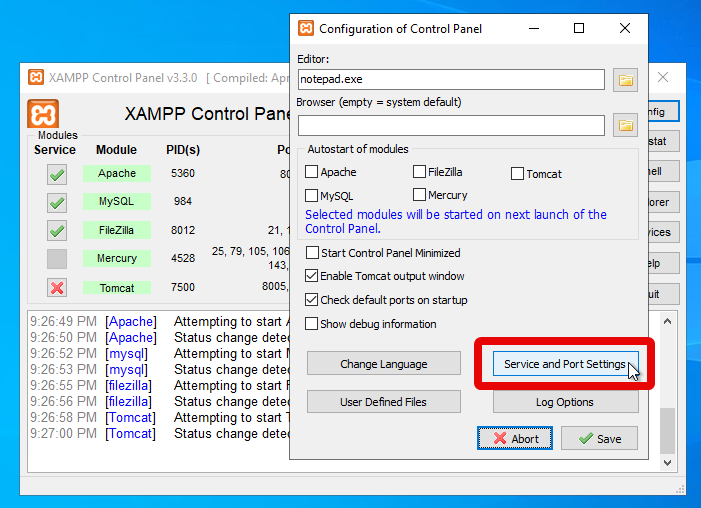The height and width of the screenshot is (508, 701).
Task: Click the resize grip in Control Panel corner
Action: click(680, 490)
